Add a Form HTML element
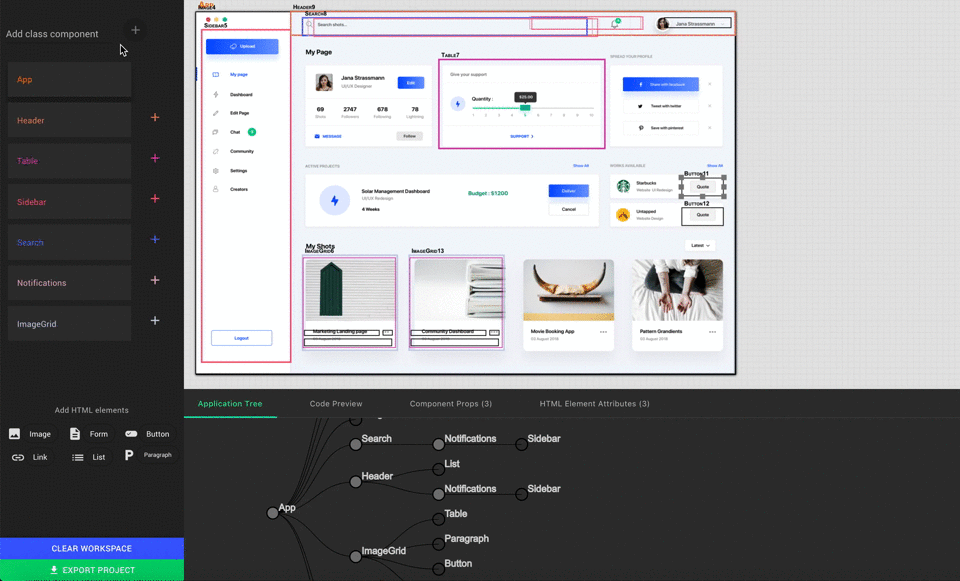This screenshot has height=581, width=960. [x=89, y=434]
